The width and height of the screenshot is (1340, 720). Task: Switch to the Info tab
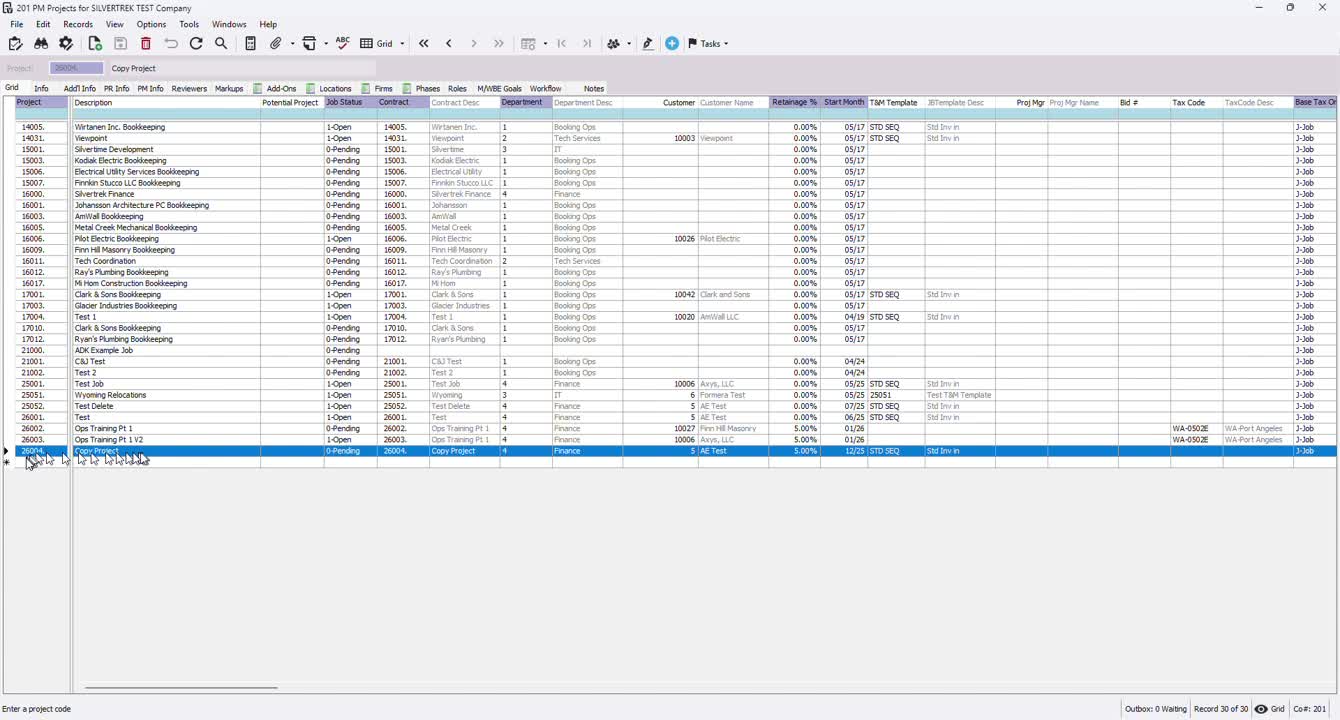click(x=41, y=89)
